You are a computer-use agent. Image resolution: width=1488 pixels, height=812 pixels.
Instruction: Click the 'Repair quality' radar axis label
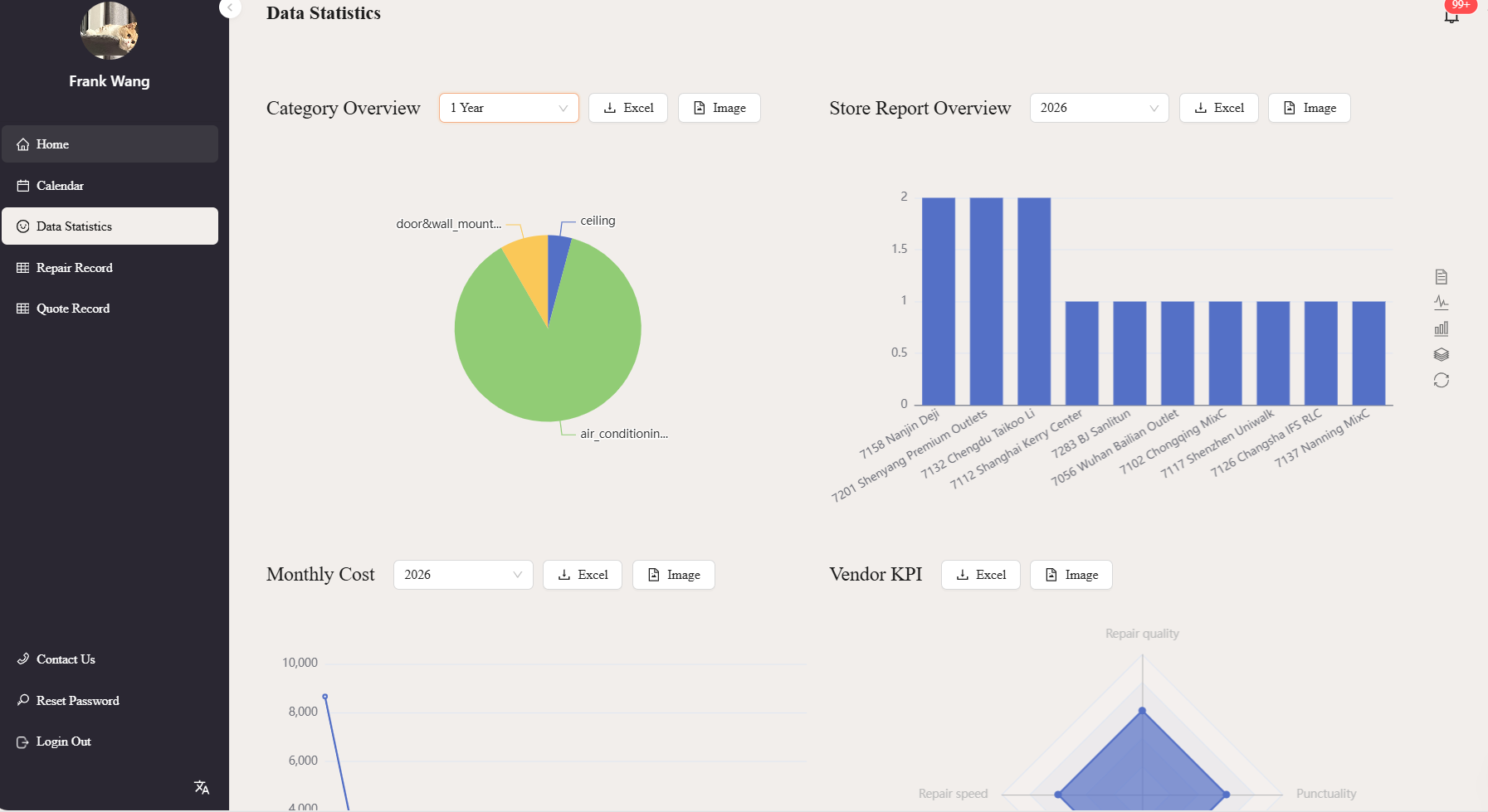point(1142,634)
